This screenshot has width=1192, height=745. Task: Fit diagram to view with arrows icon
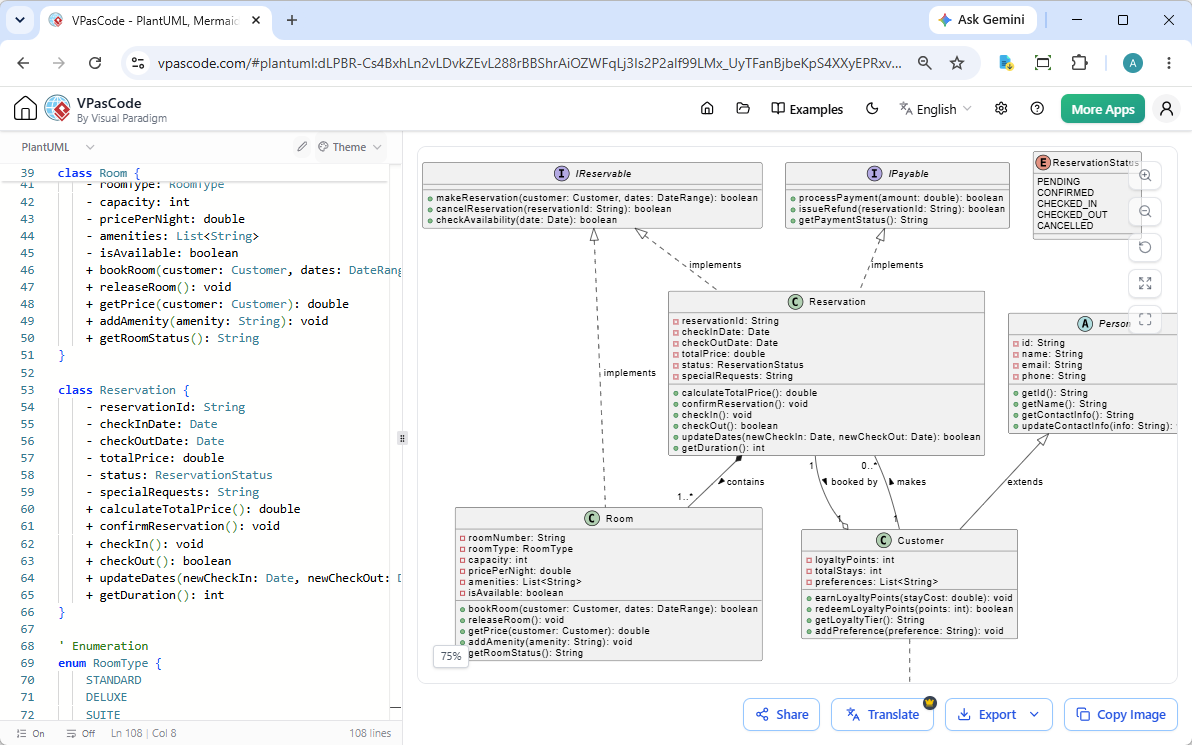tap(1145, 284)
